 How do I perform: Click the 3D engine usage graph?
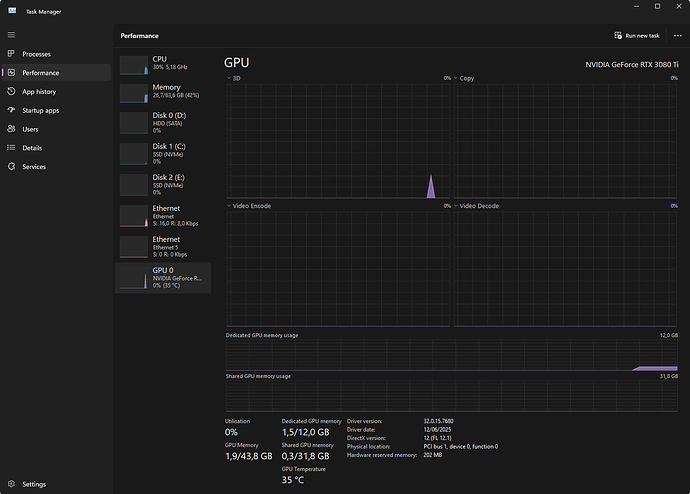338,141
